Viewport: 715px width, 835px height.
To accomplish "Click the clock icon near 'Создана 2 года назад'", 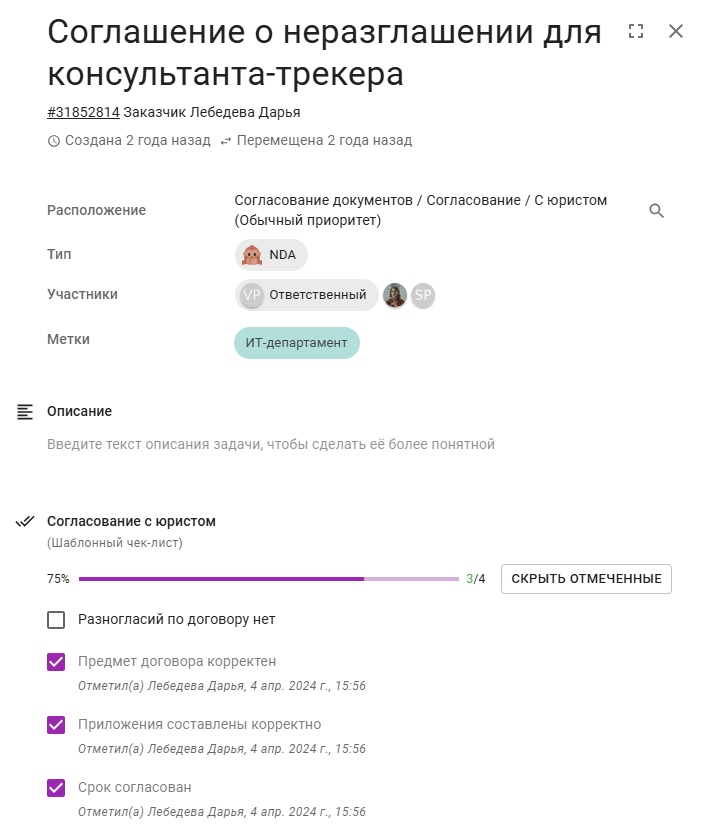I will click(x=52, y=140).
